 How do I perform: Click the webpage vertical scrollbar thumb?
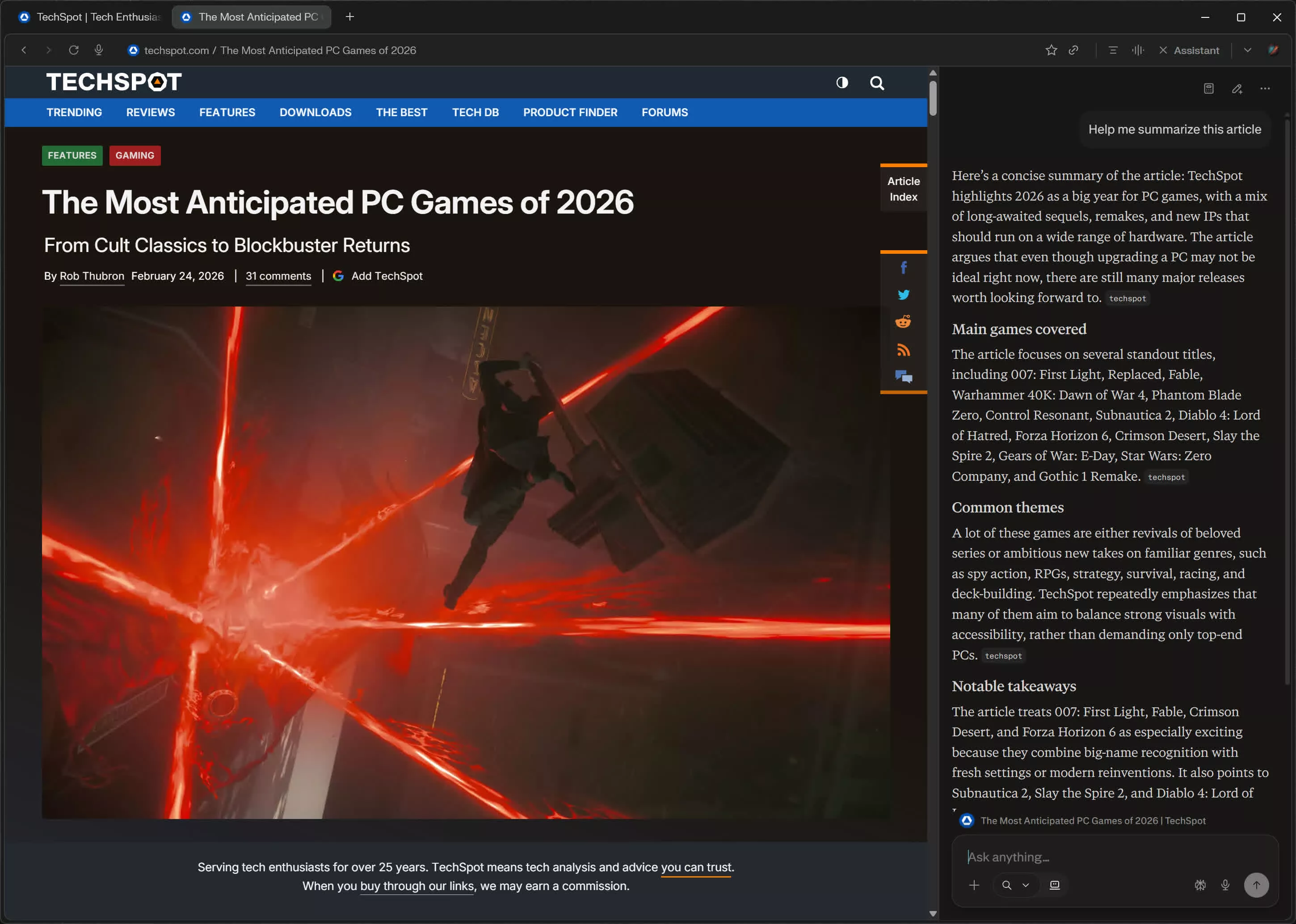coord(933,98)
